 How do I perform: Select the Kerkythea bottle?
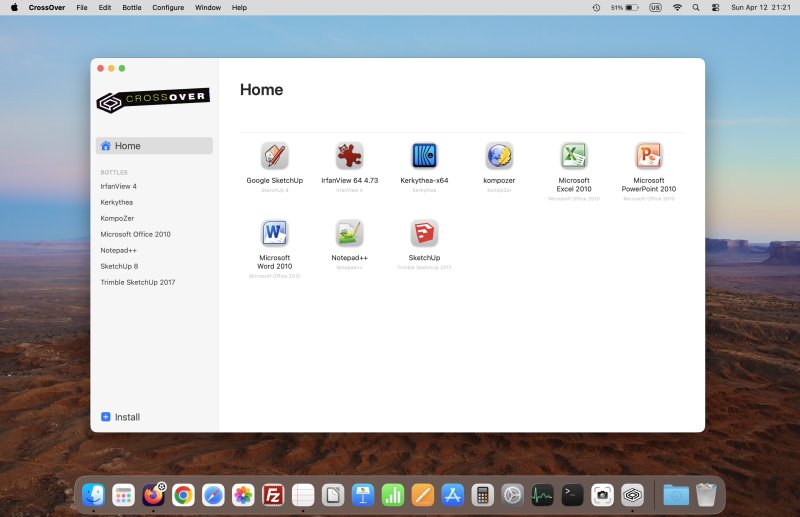pyautogui.click(x=117, y=202)
